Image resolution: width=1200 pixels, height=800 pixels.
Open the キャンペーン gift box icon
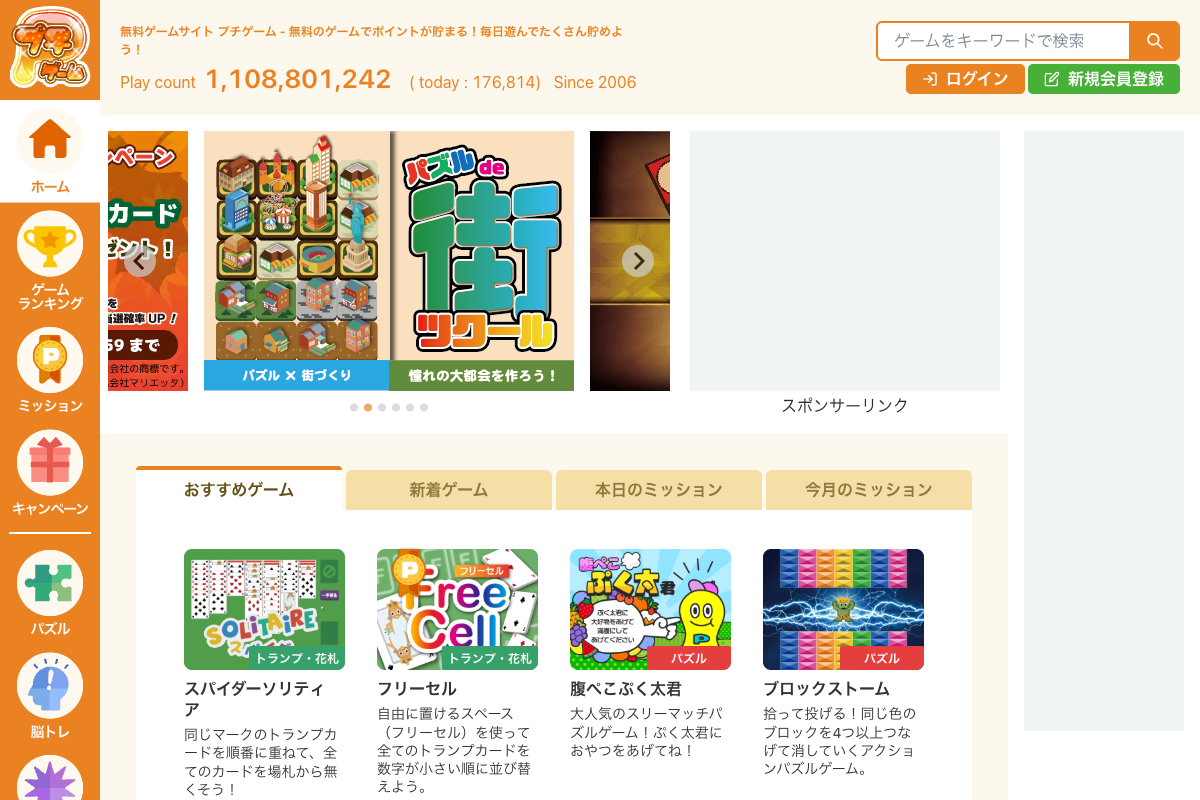point(50,463)
